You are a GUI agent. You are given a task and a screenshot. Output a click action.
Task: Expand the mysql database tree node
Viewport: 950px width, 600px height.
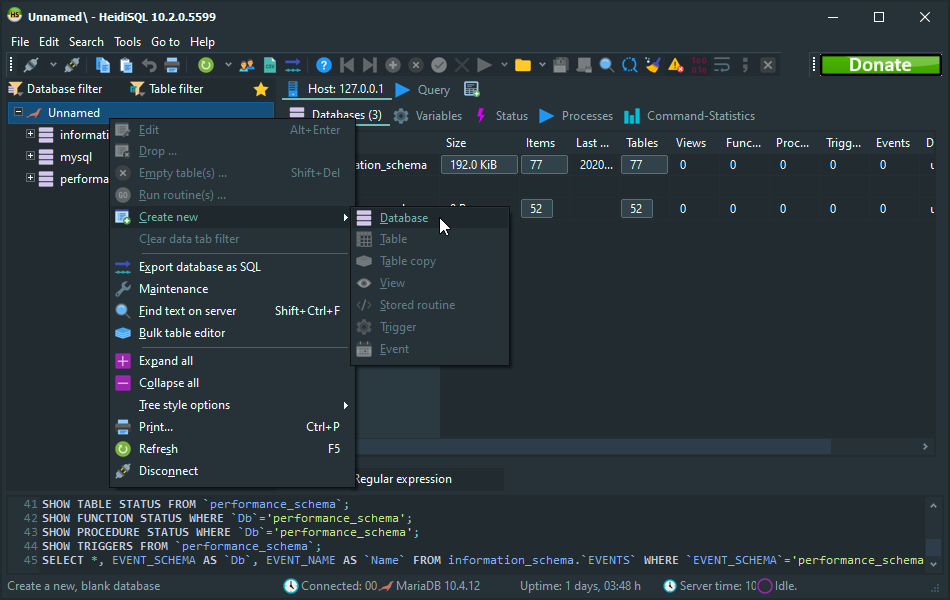pyautogui.click(x=30, y=156)
